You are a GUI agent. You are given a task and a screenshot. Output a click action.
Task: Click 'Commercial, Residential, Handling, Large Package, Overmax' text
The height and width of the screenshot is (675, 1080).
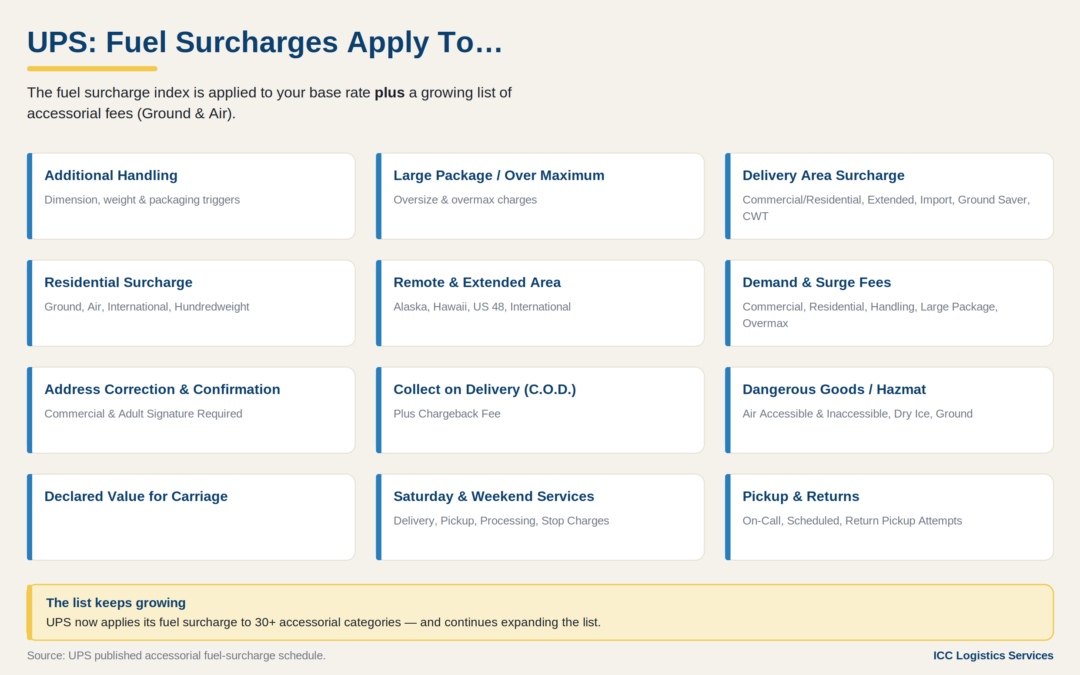pos(870,315)
